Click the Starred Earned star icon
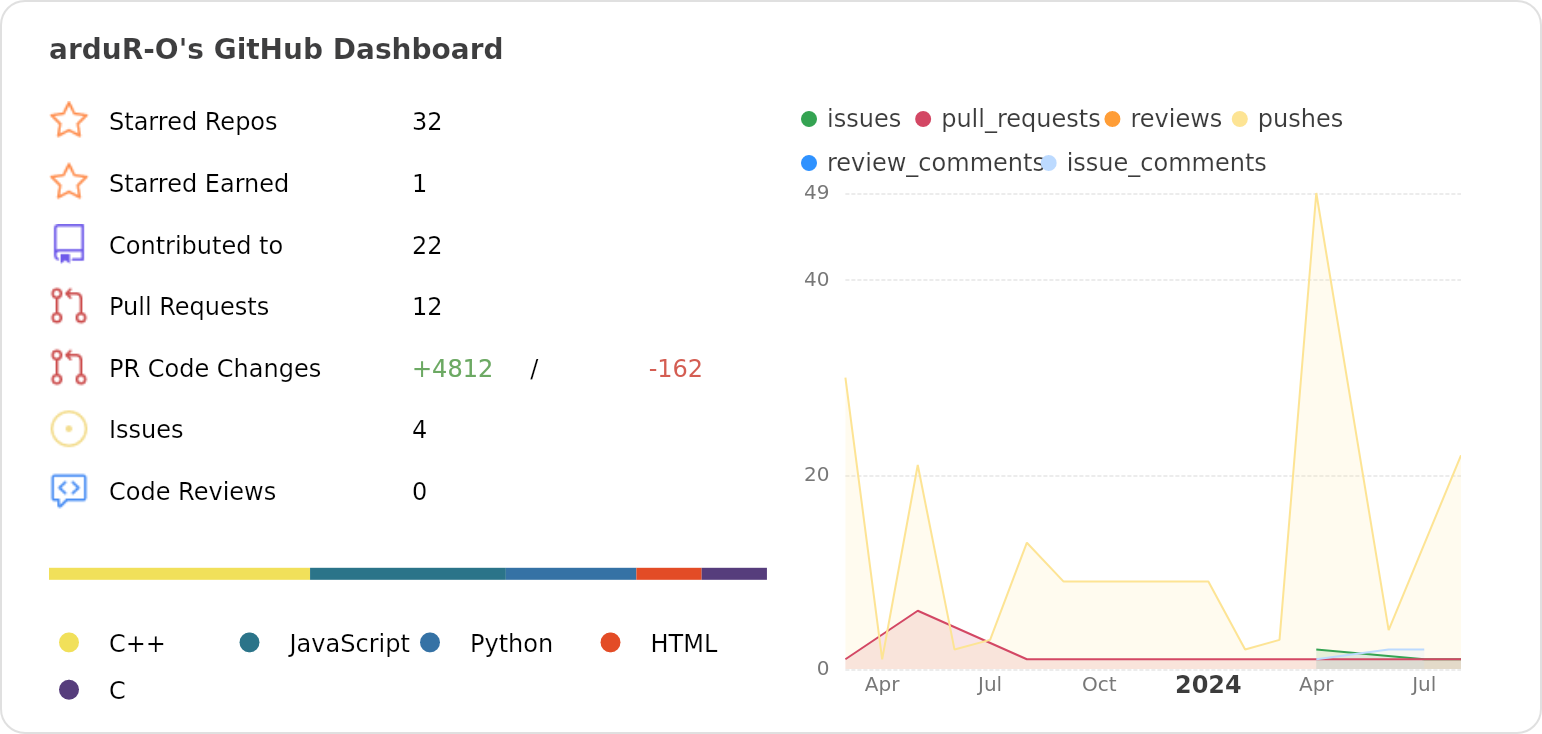The height and width of the screenshot is (734, 1542). [69, 182]
